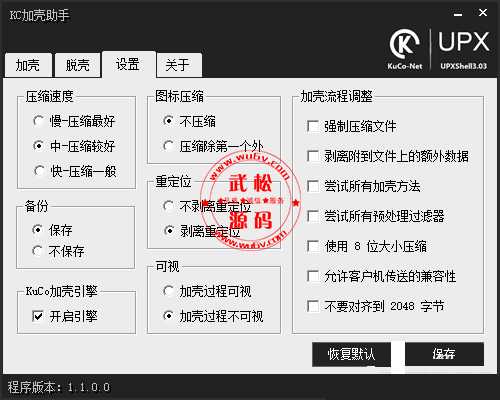The image size is (500, 400).
Task: Select 中-压缩较好 compression speed
Action: [74, 146]
